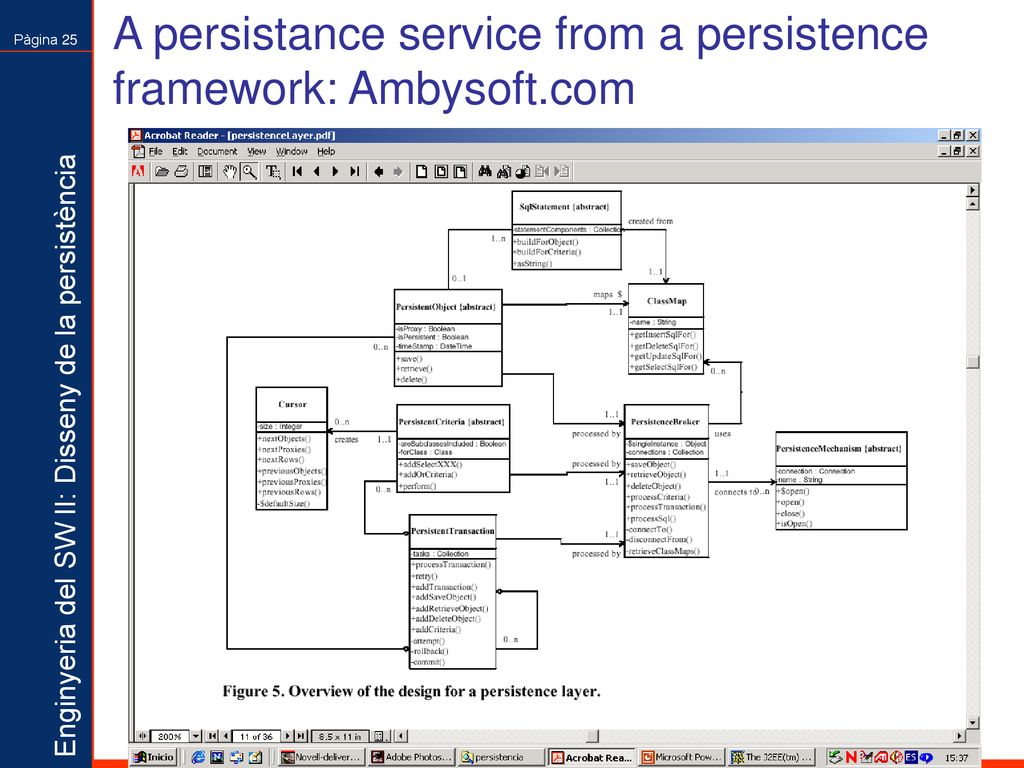Screen dimensions: 1024x768
Task: Open the Help menu
Action: coord(326,152)
